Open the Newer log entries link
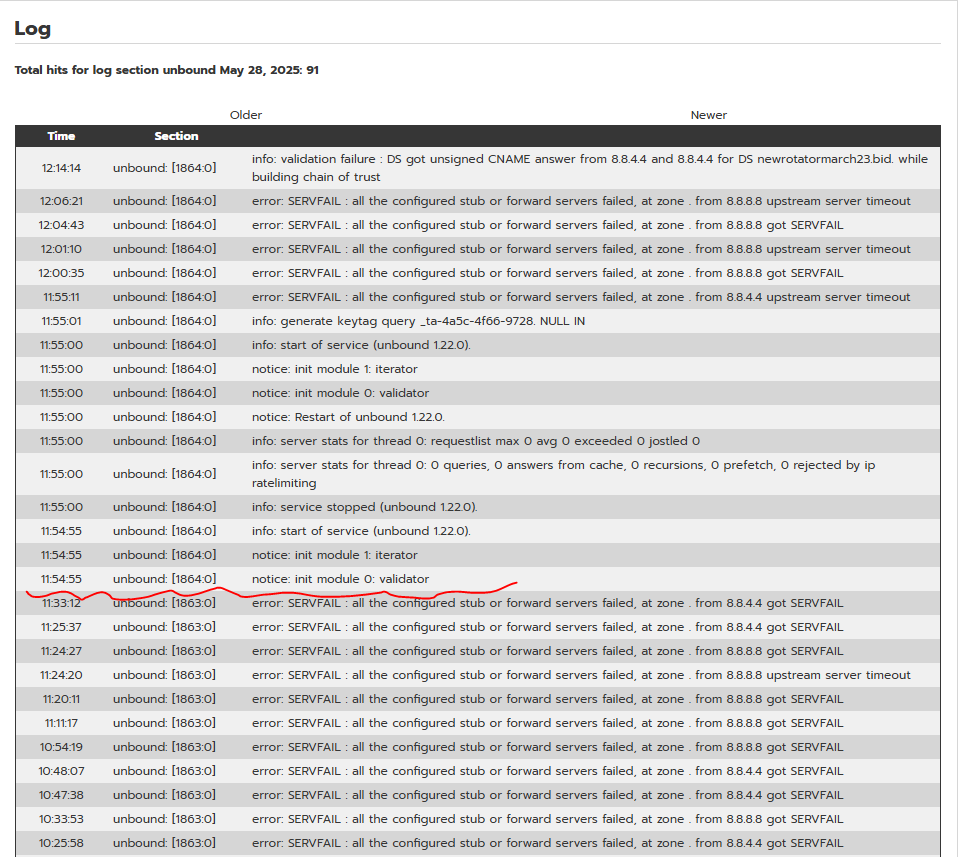The image size is (973, 857). tap(709, 115)
